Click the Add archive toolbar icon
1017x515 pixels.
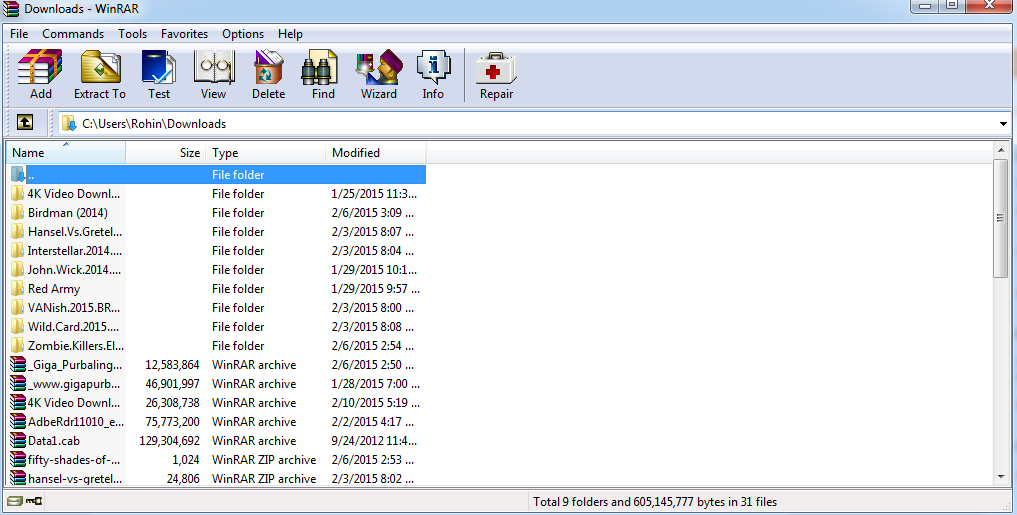(x=40, y=67)
